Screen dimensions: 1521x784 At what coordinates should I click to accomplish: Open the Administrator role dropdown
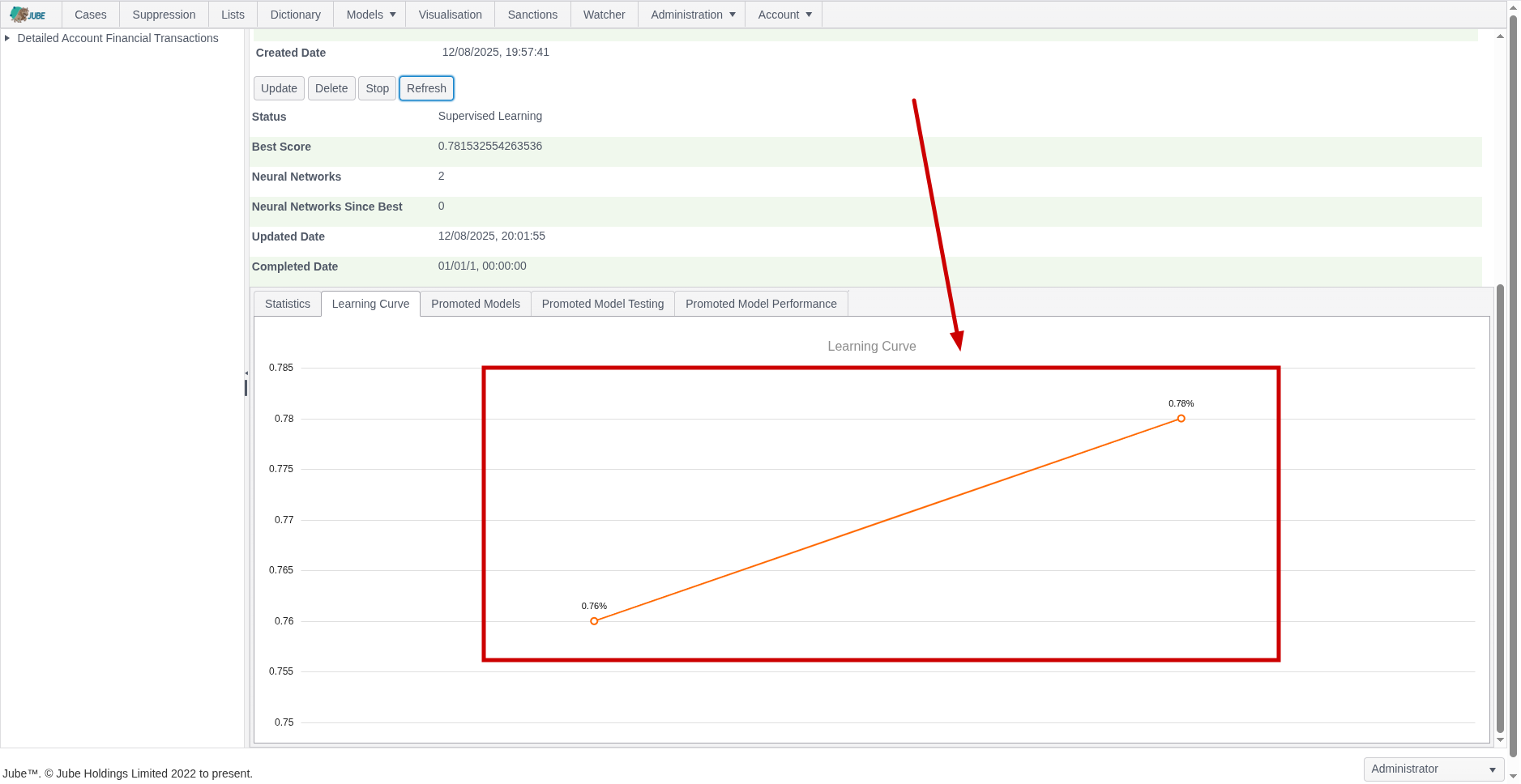(1433, 769)
